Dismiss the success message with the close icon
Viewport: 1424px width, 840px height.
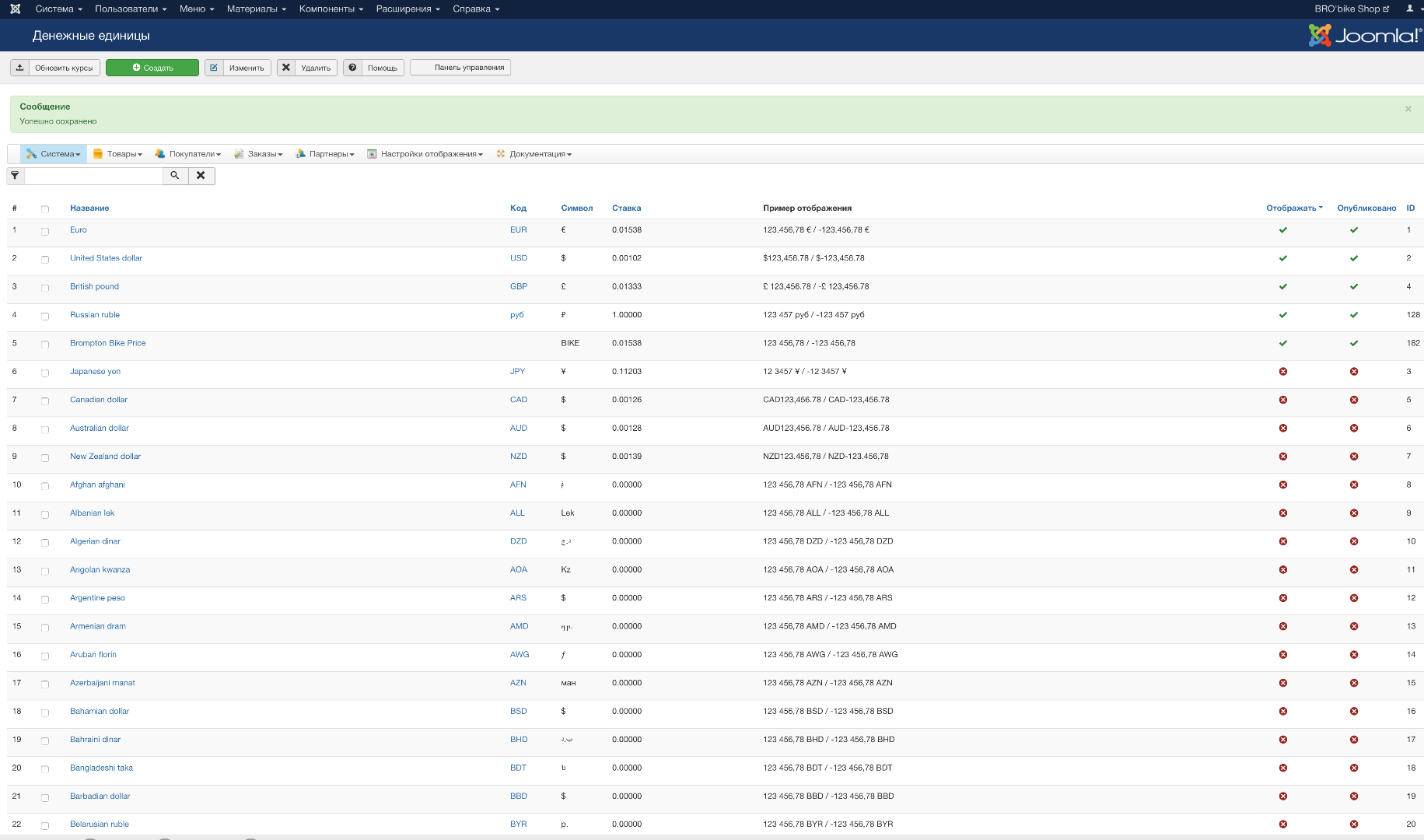[1408, 109]
